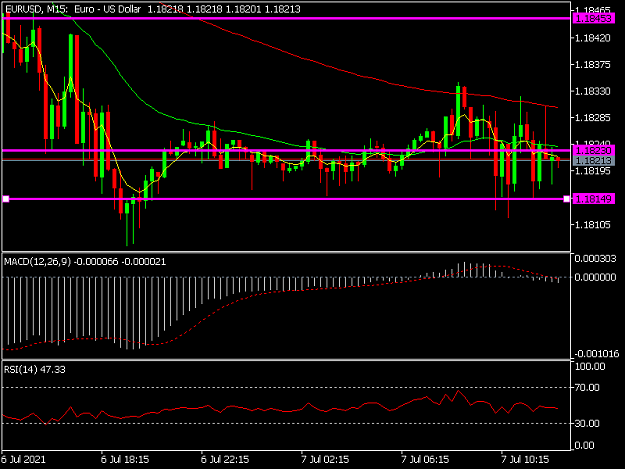
Task: Click the MACD -0.001016 scale value
Action: [x=597, y=353]
